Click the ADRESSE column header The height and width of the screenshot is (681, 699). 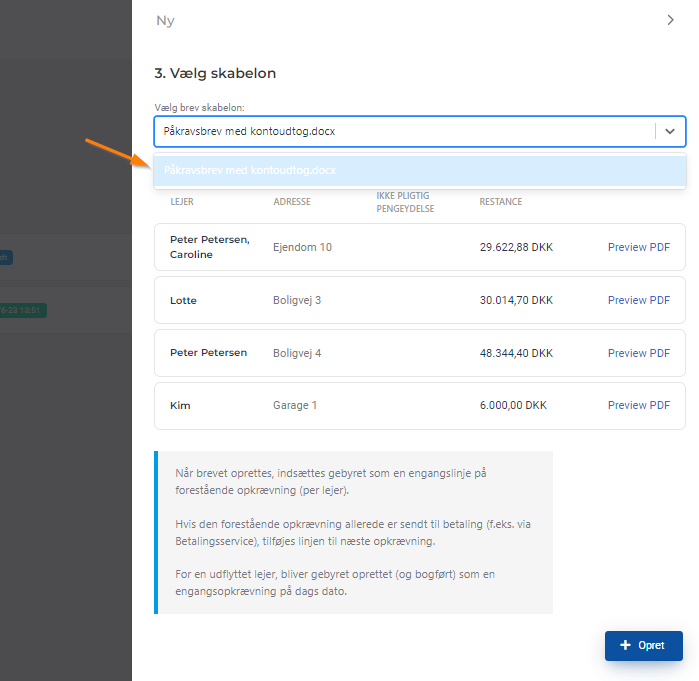click(x=292, y=202)
